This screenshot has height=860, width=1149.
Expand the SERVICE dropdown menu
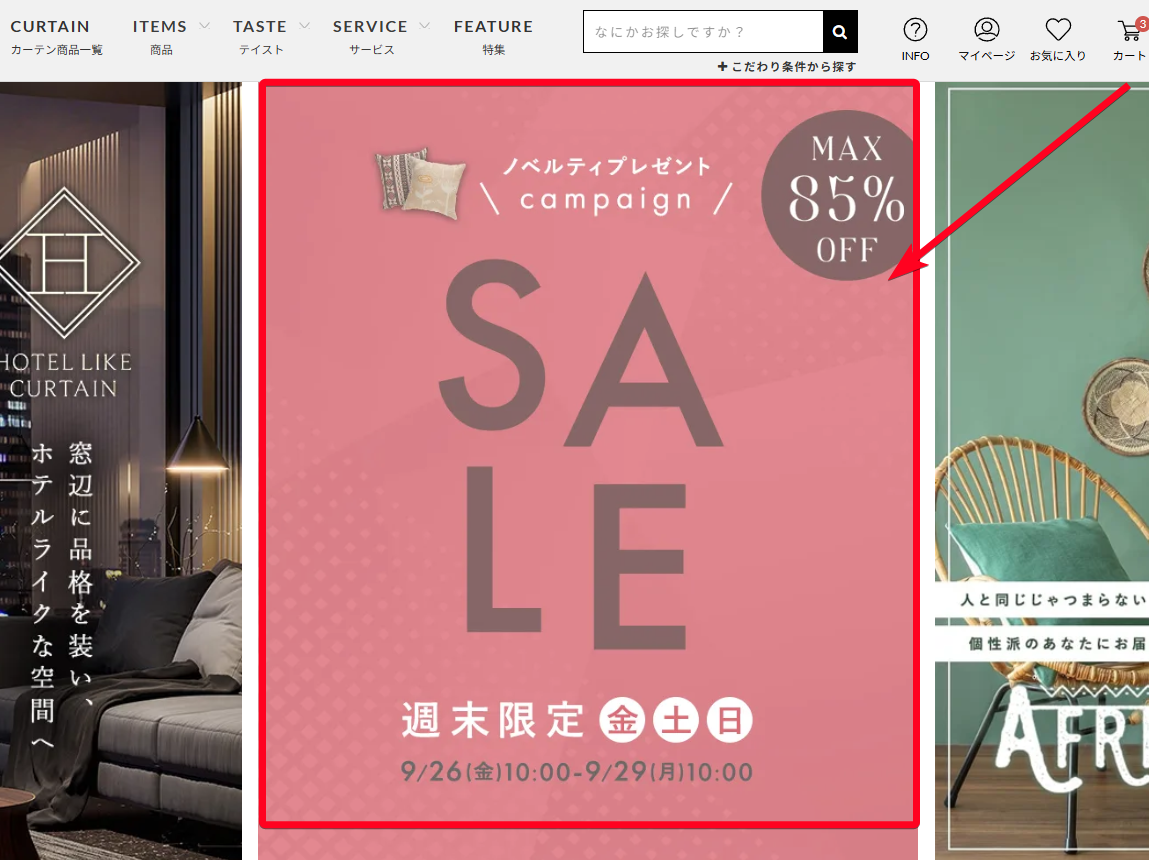click(380, 37)
